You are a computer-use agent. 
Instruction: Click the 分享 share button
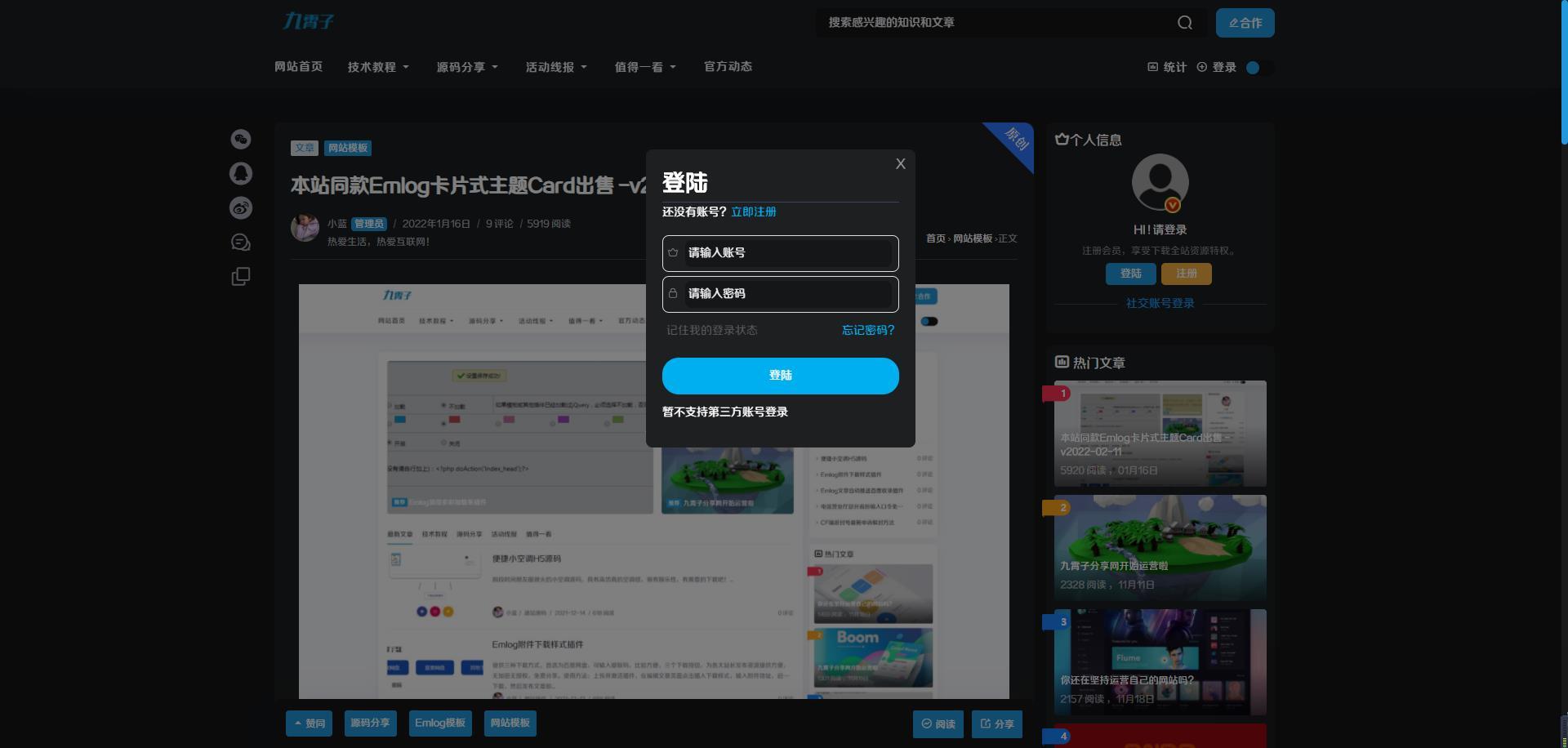[997, 724]
